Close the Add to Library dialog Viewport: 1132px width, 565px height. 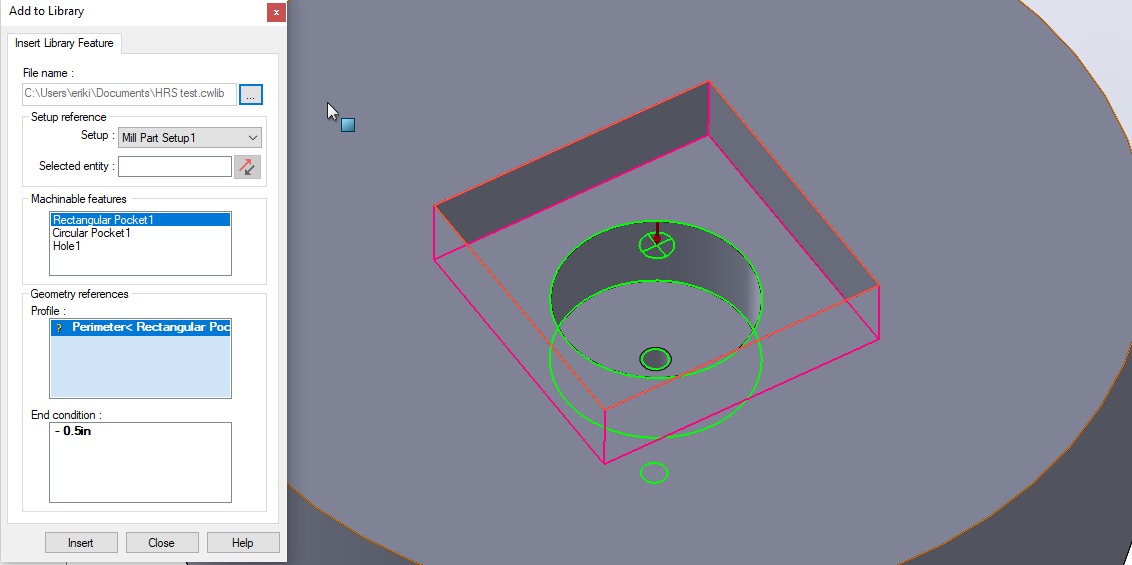tap(276, 12)
